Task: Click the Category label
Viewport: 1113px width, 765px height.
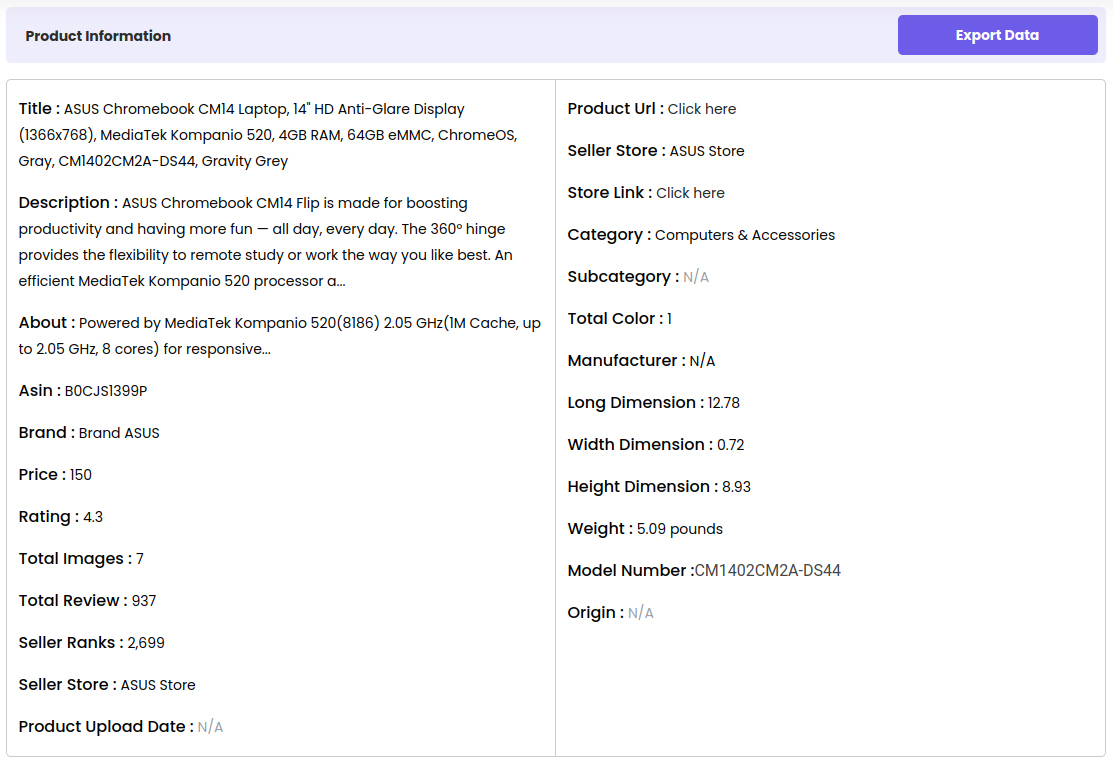Action: tap(609, 234)
